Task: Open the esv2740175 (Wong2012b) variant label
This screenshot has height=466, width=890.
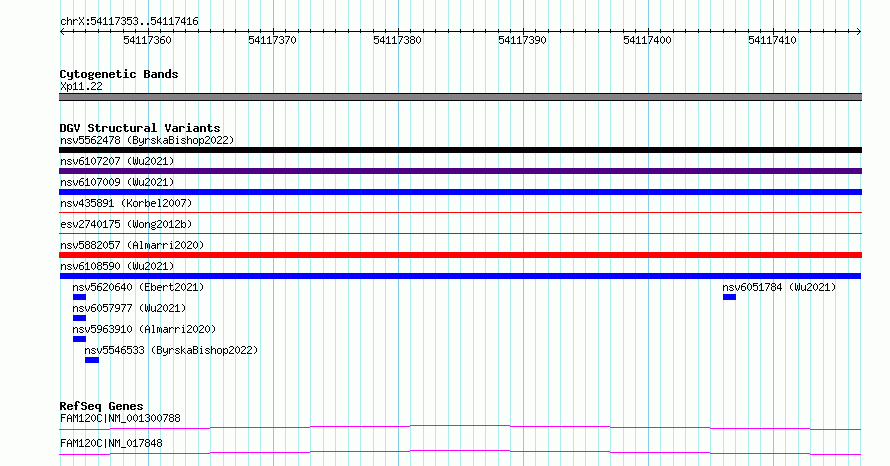Action: click(x=126, y=224)
